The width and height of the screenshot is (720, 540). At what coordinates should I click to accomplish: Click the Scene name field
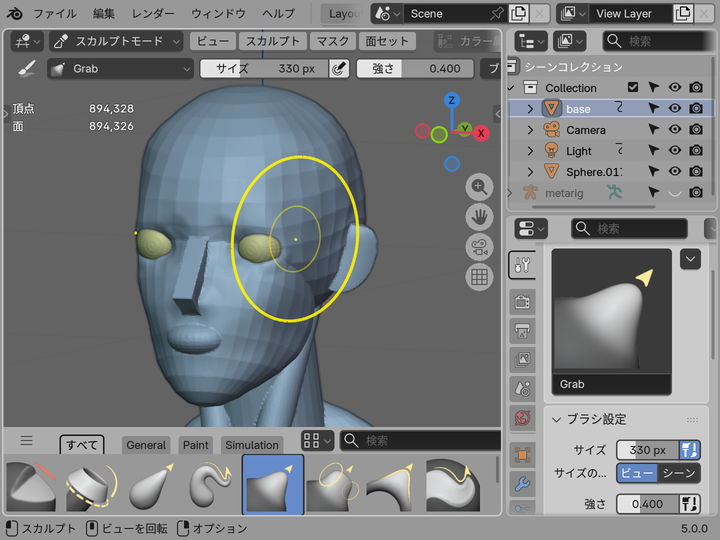click(444, 14)
